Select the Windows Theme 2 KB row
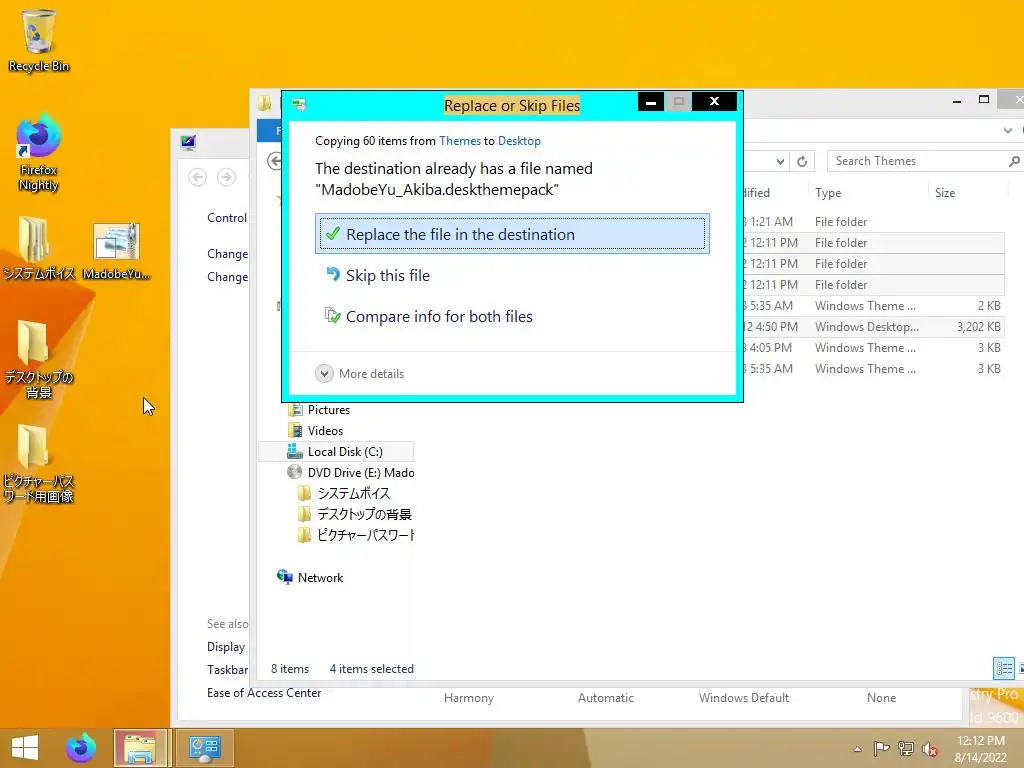 click(x=872, y=306)
